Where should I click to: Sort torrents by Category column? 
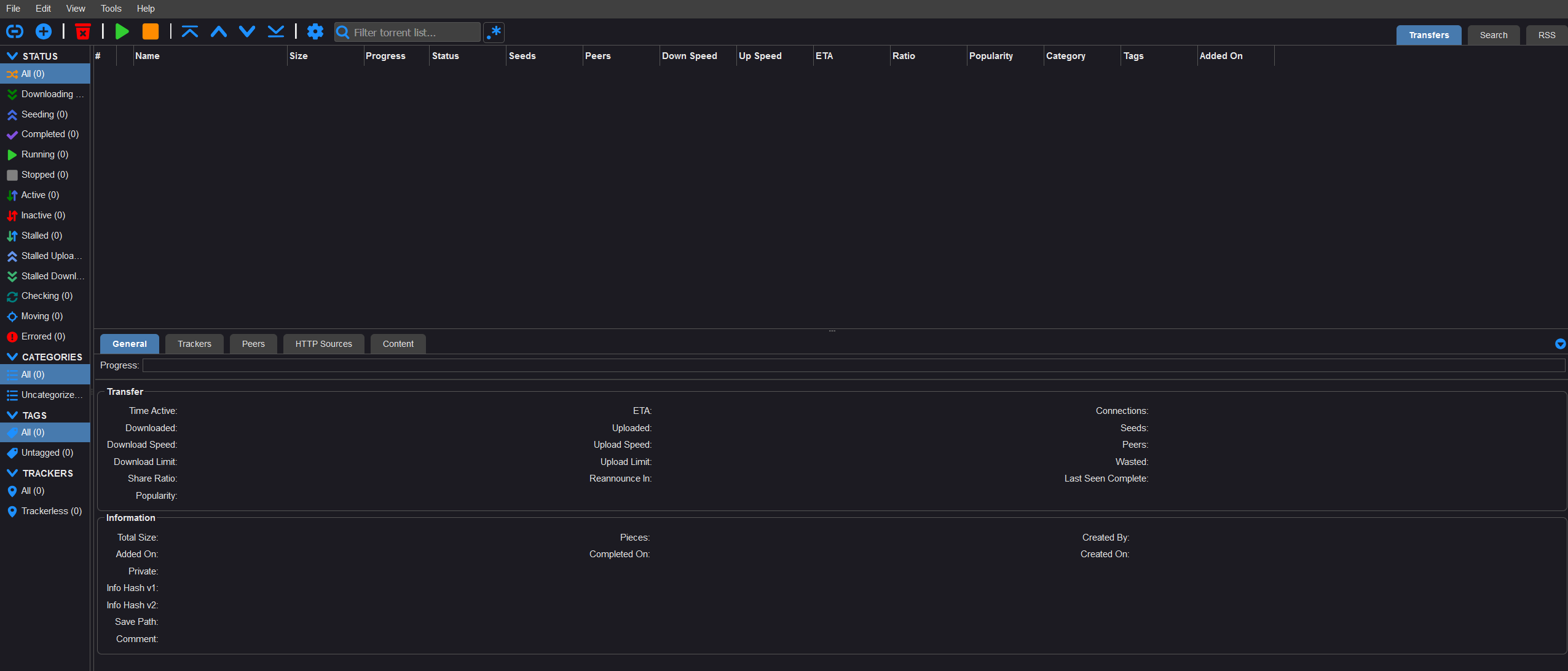pos(1082,56)
